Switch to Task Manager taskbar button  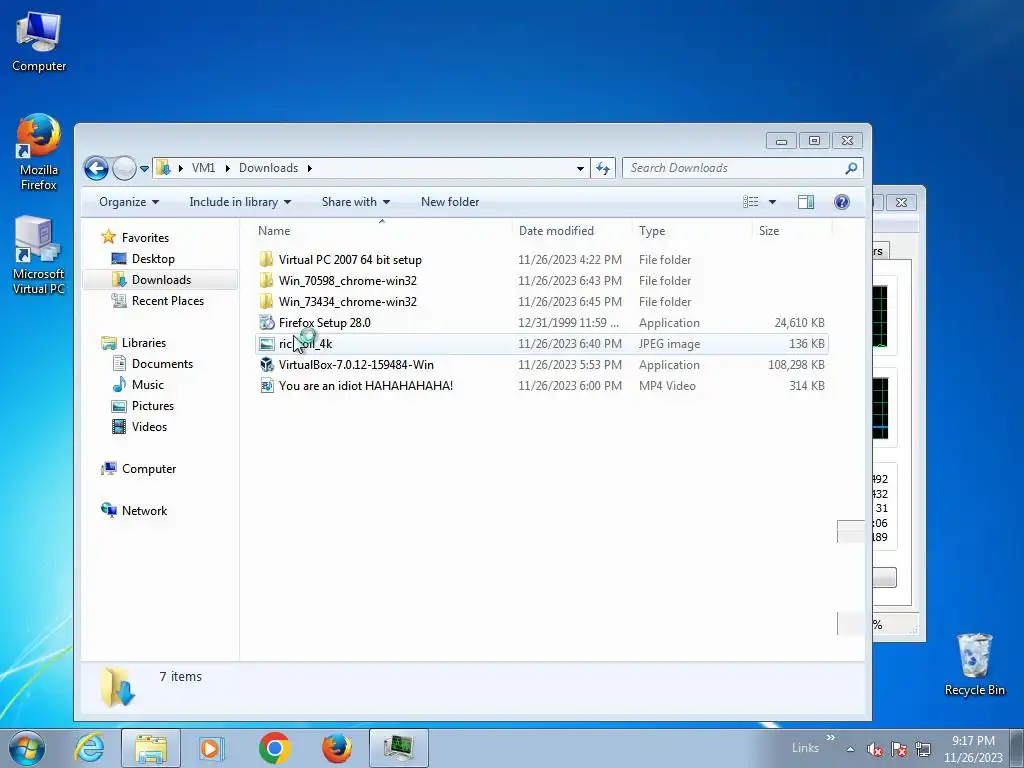coord(399,748)
